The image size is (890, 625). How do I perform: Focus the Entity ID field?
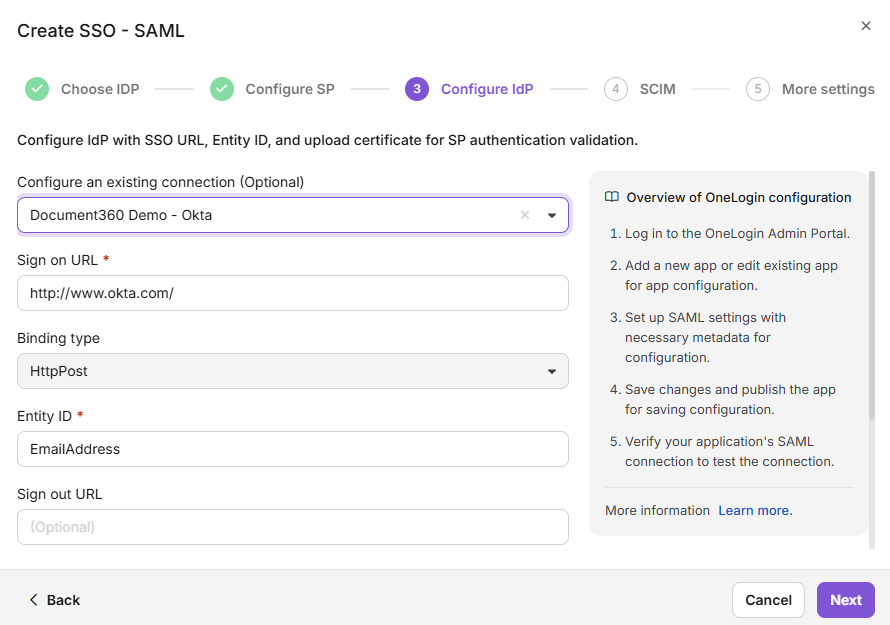[x=293, y=449]
